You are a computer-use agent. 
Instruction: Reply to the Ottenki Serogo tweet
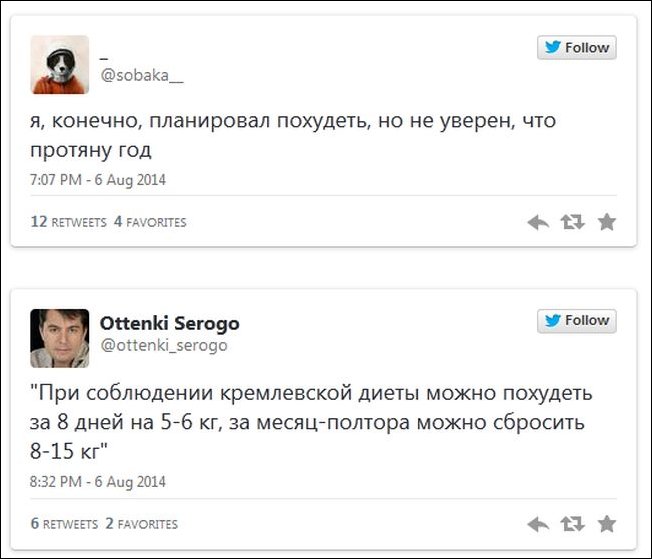pyautogui.click(x=538, y=524)
